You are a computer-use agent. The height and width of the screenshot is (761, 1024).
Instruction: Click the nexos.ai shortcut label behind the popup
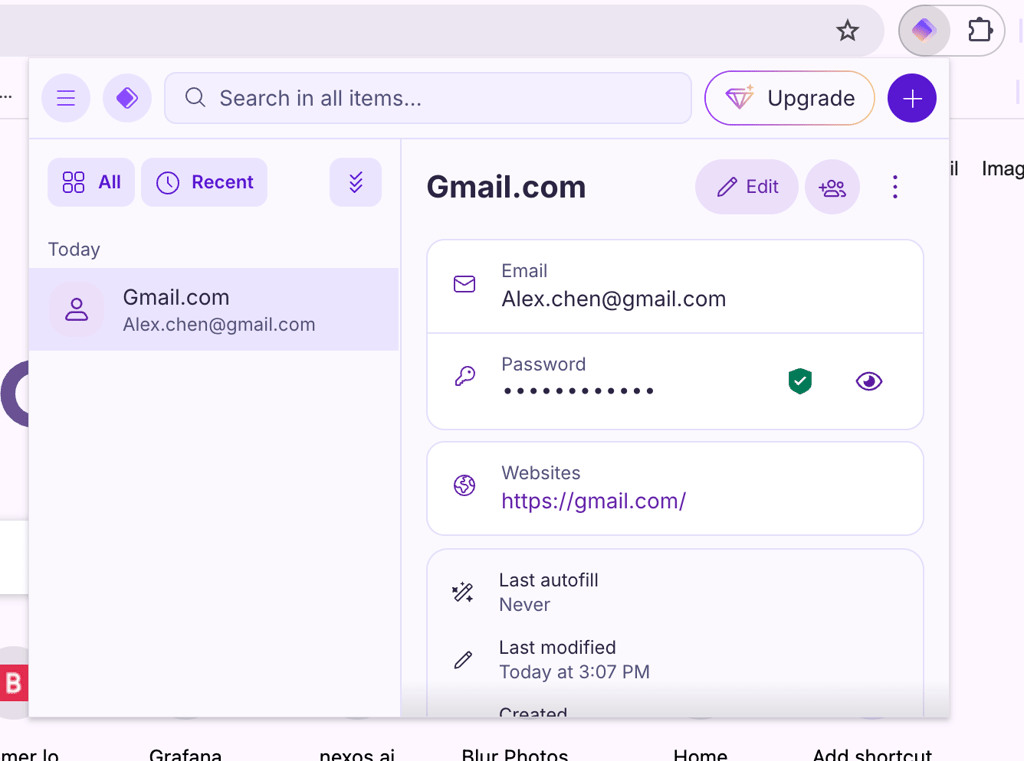[357, 754]
